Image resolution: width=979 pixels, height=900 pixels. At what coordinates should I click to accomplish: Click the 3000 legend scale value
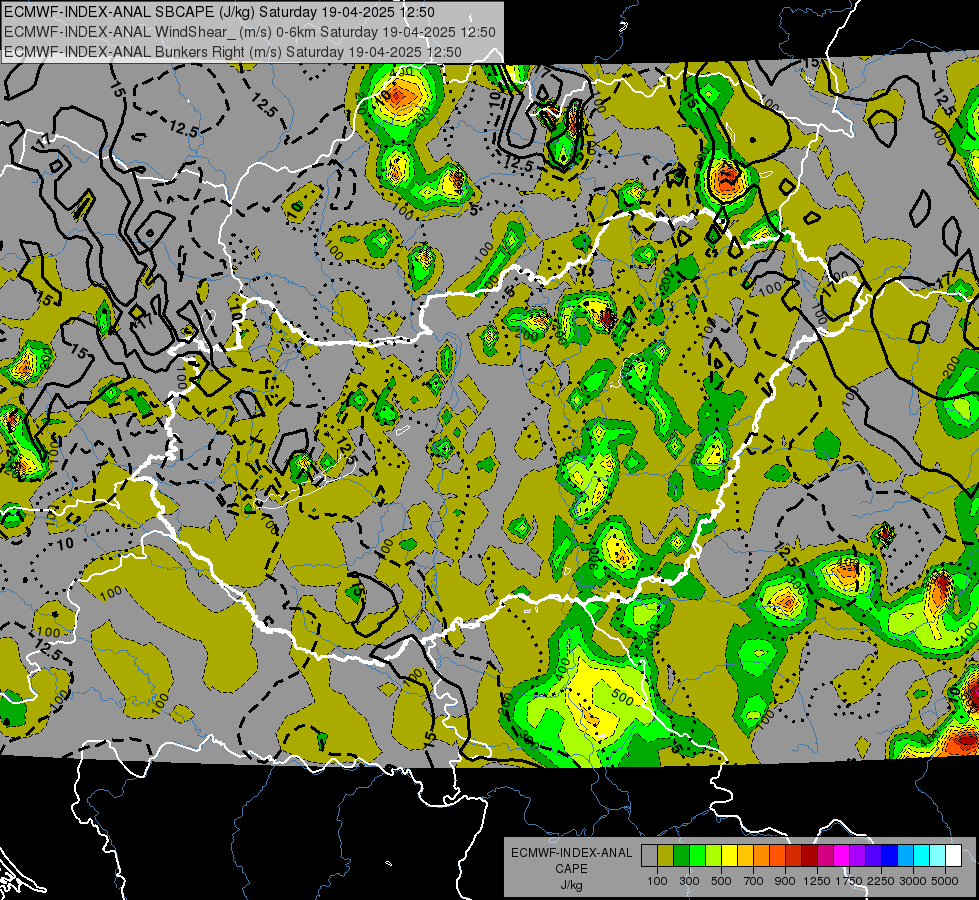913,881
